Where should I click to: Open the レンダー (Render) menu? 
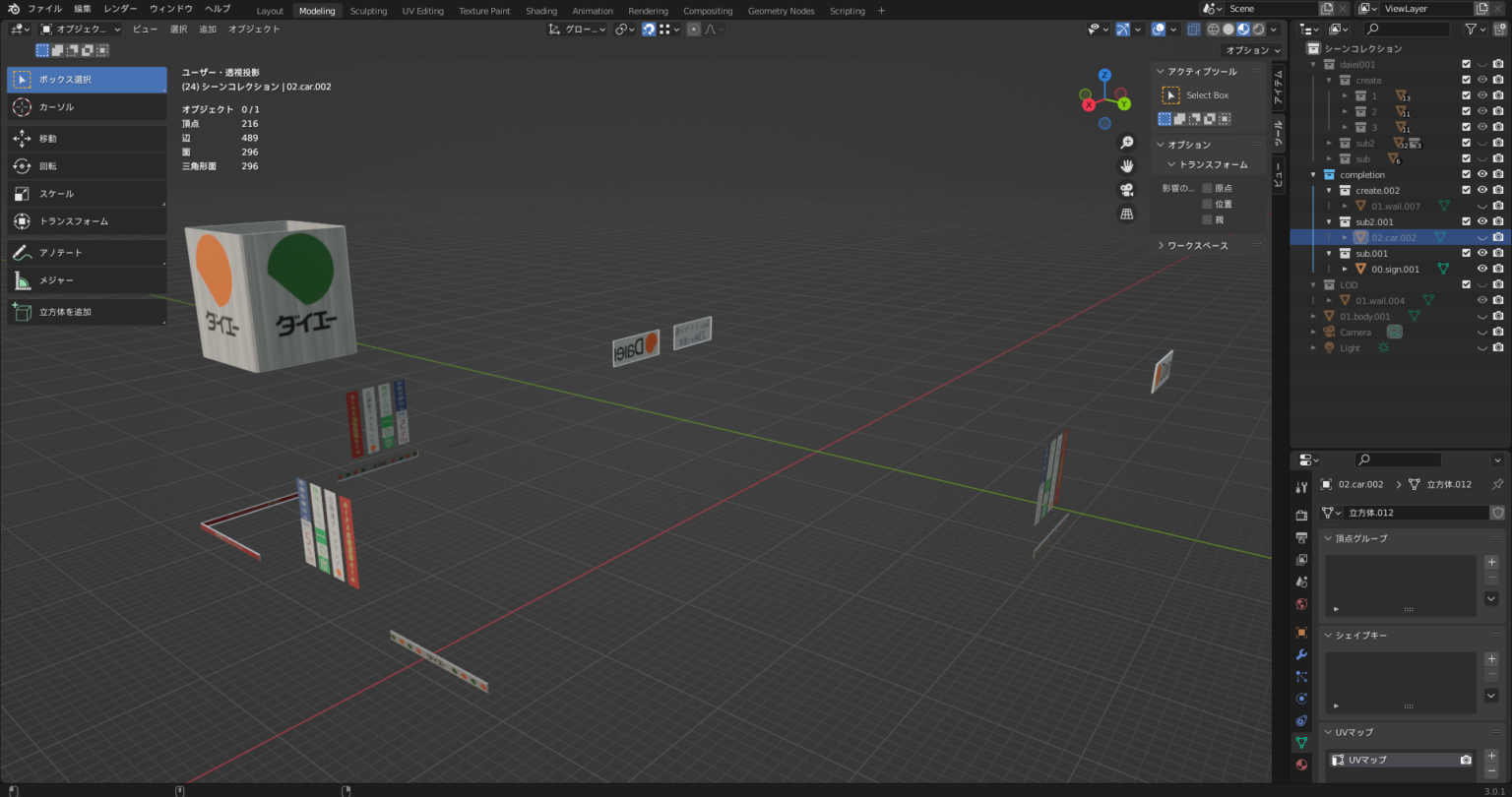click(120, 9)
